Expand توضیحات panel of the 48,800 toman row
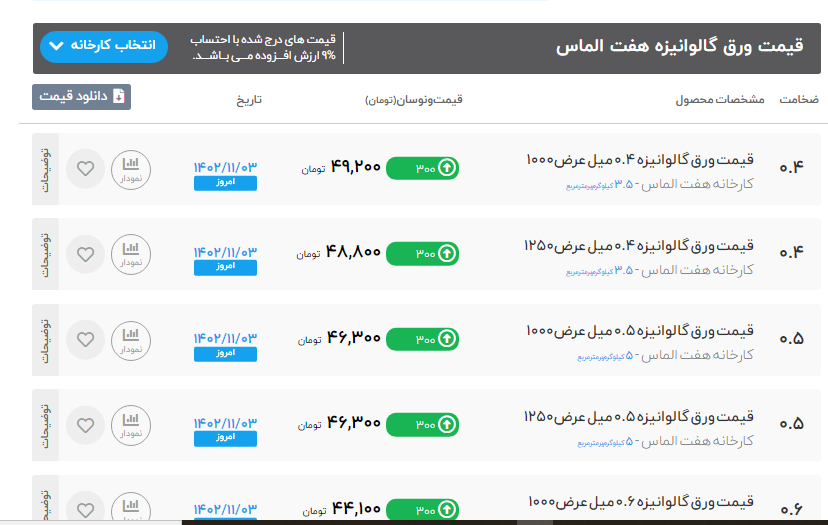Viewport: 828px width, 525px height. coord(45,254)
